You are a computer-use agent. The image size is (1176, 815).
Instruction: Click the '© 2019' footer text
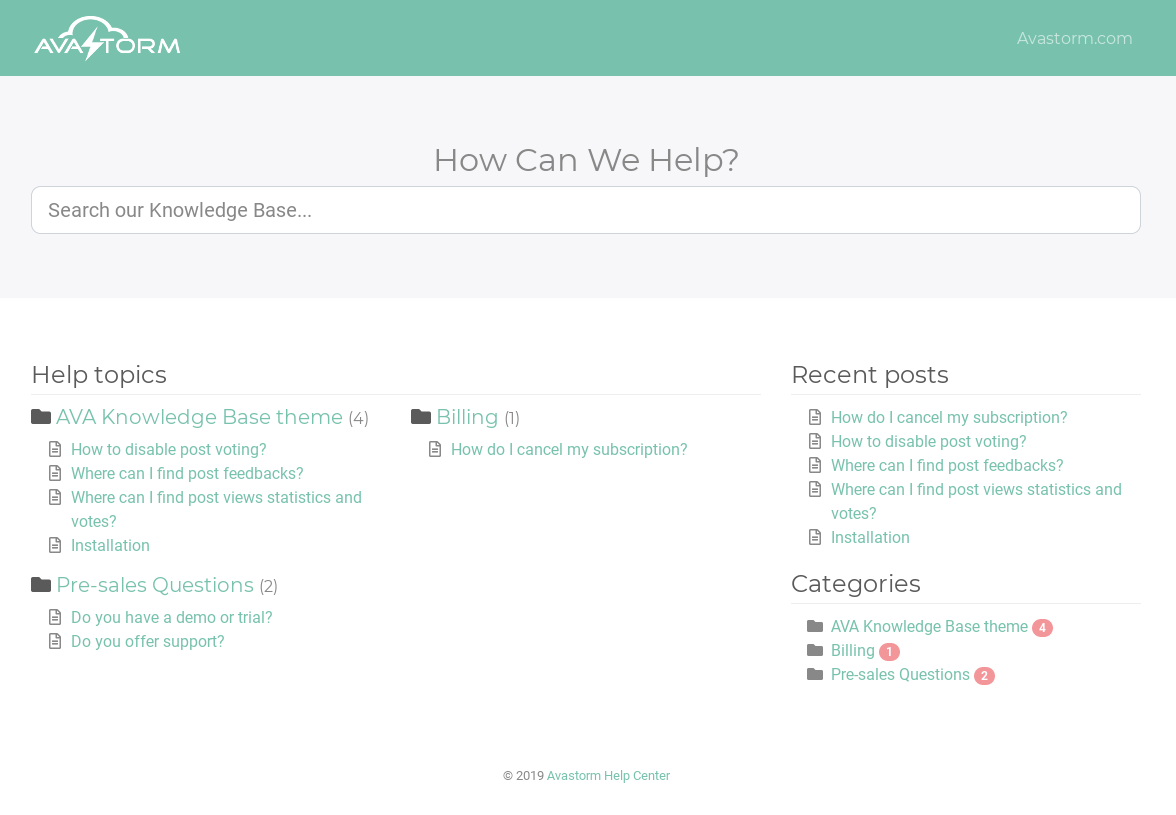click(524, 775)
